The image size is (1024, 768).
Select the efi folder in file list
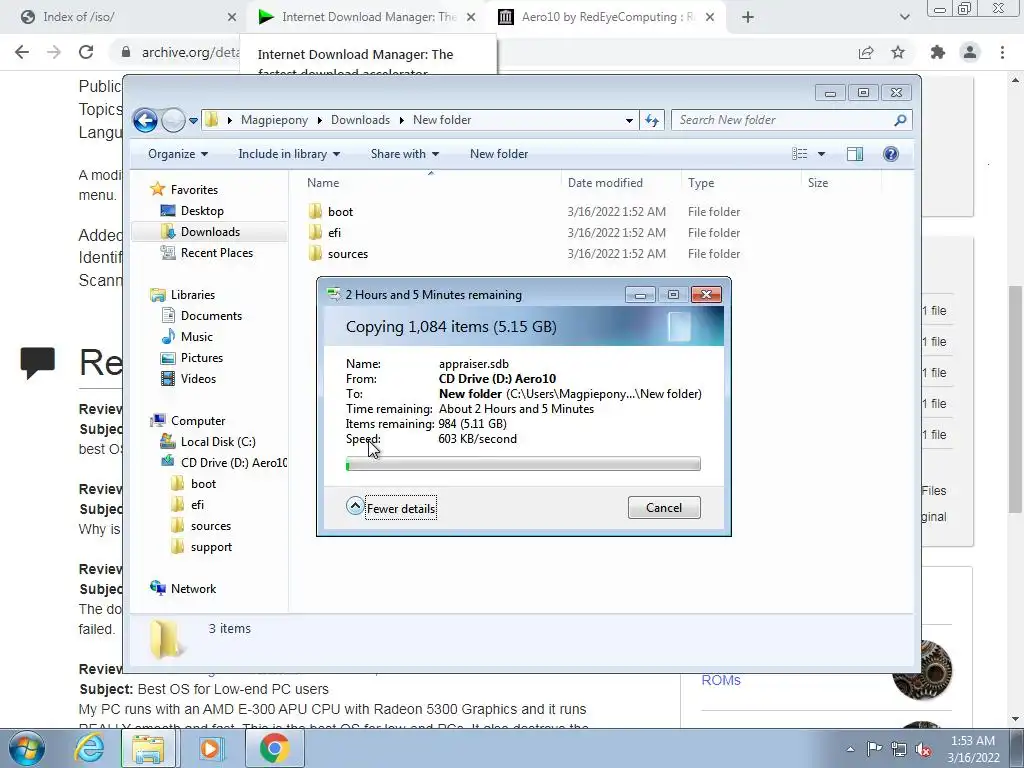tap(334, 232)
